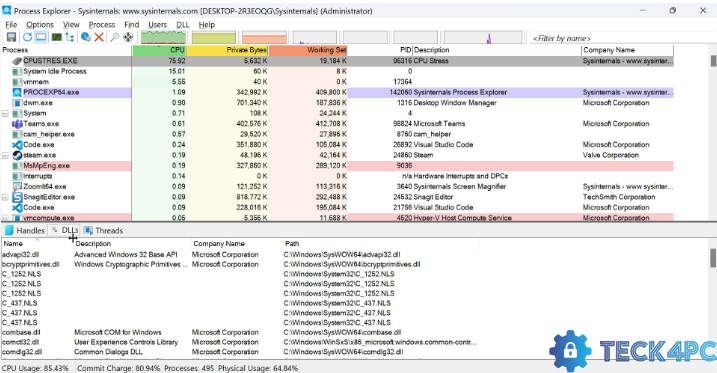717x373 pixels.
Task: Open the Users menu
Action: tap(158, 25)
